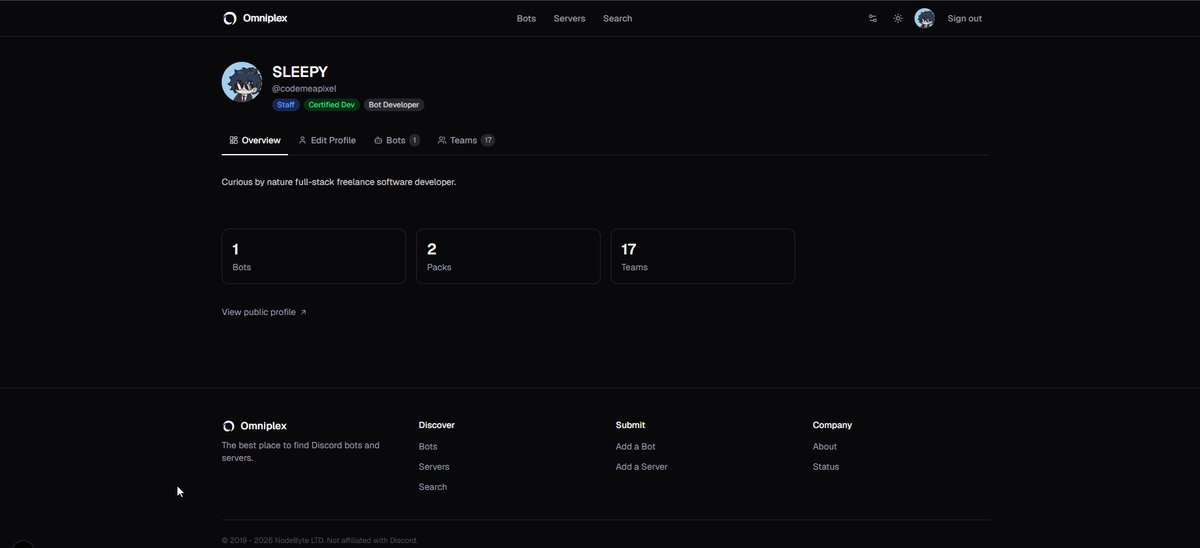Follow the View public profile link
Screen dimensions: 1200x548
pos(264,312)
